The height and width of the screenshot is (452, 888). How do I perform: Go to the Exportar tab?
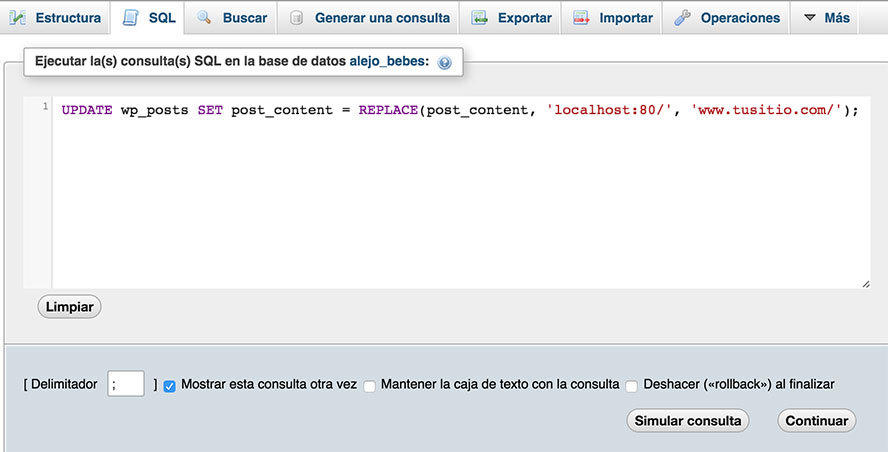511,18
